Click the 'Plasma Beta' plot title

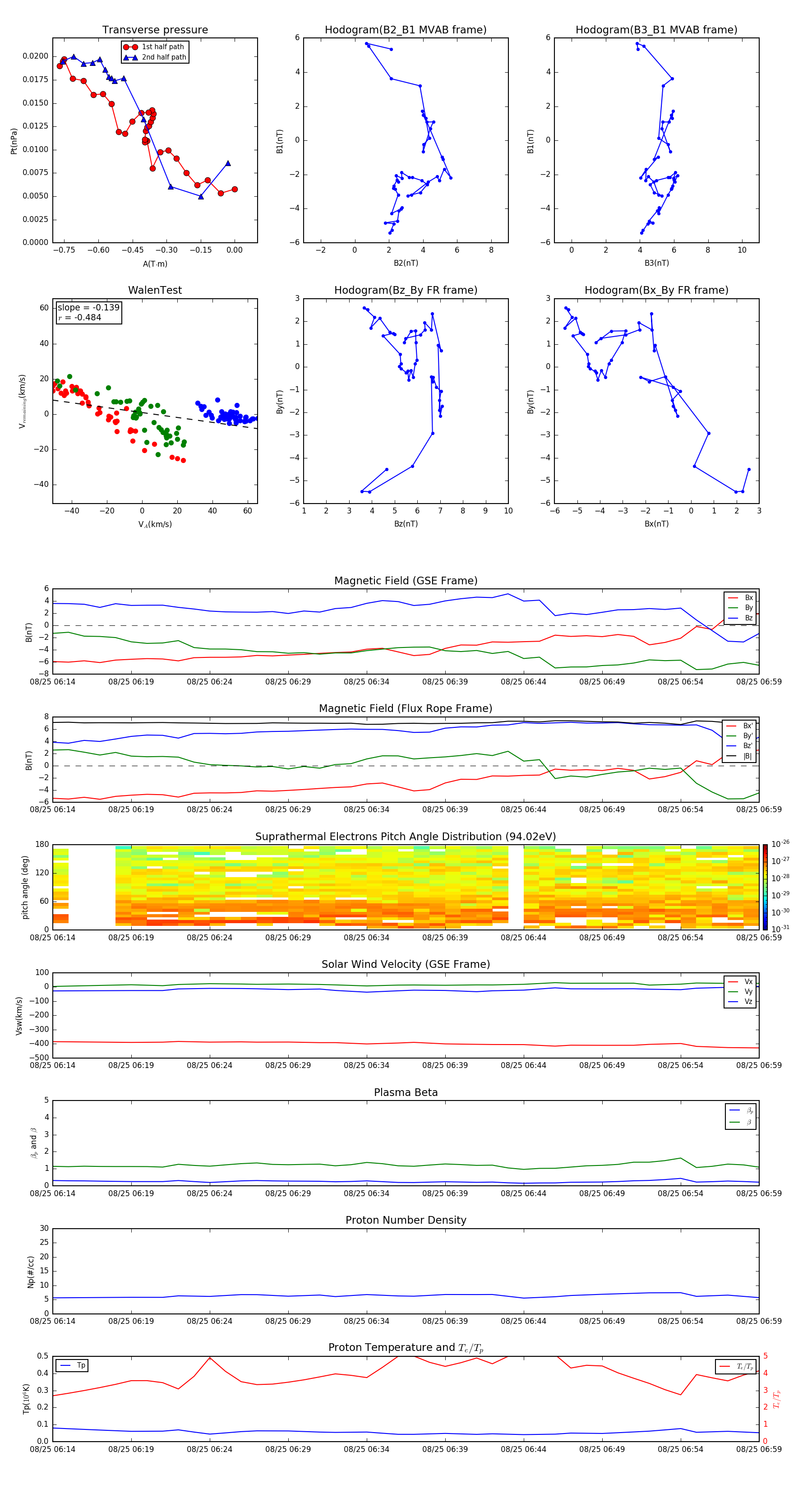click(406, 1092)
